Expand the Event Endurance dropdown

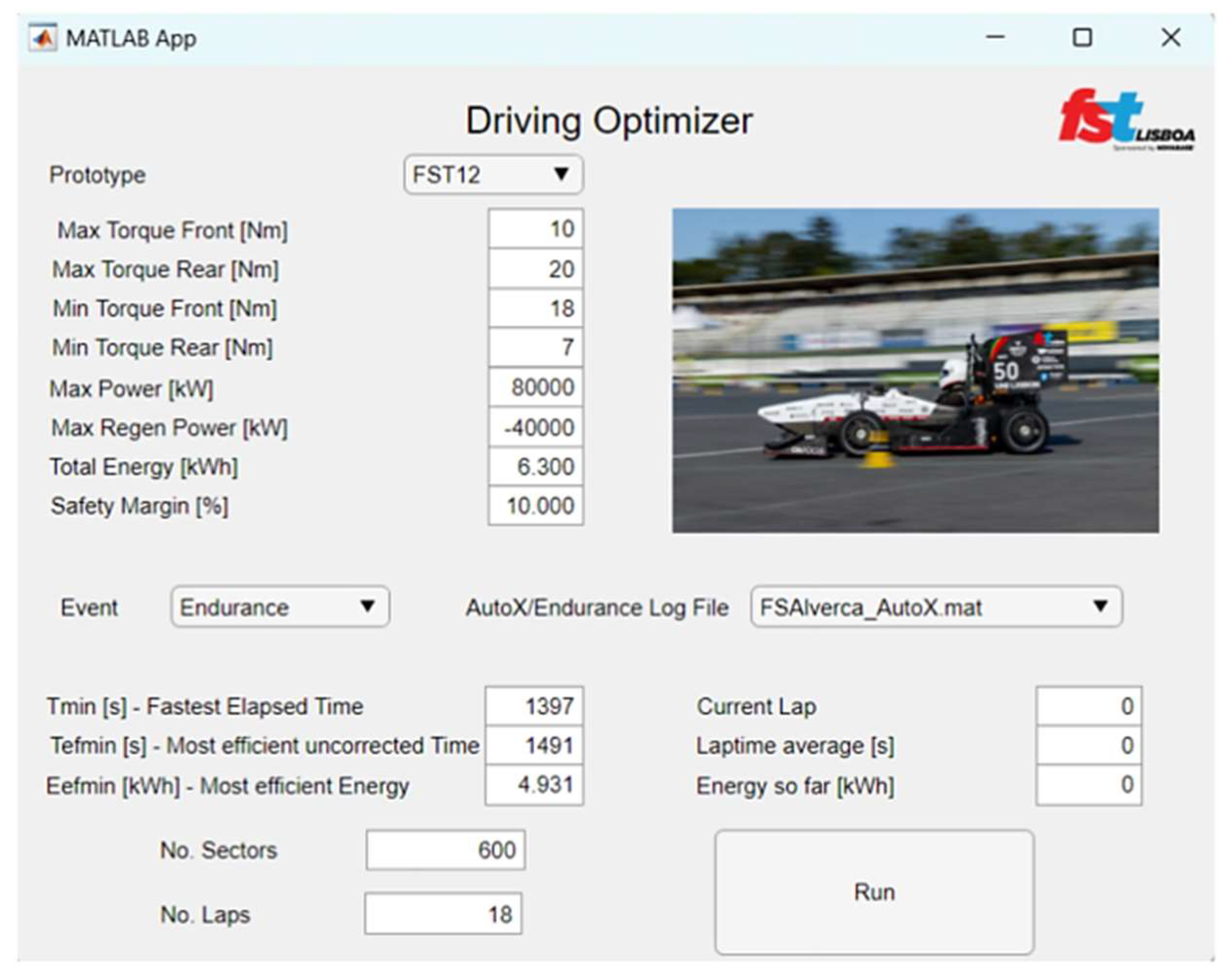pyautogui.click(x=280, y=607)
